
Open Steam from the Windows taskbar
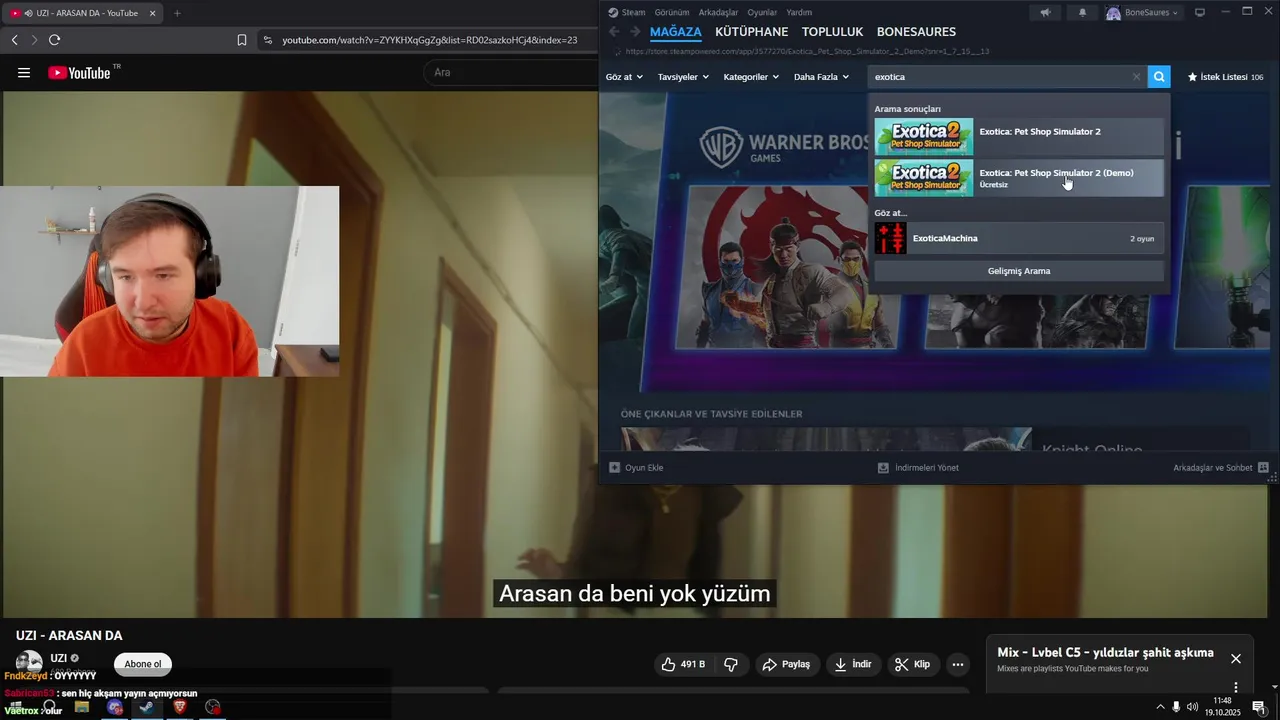pyautogui.click(x=146, y=707)
